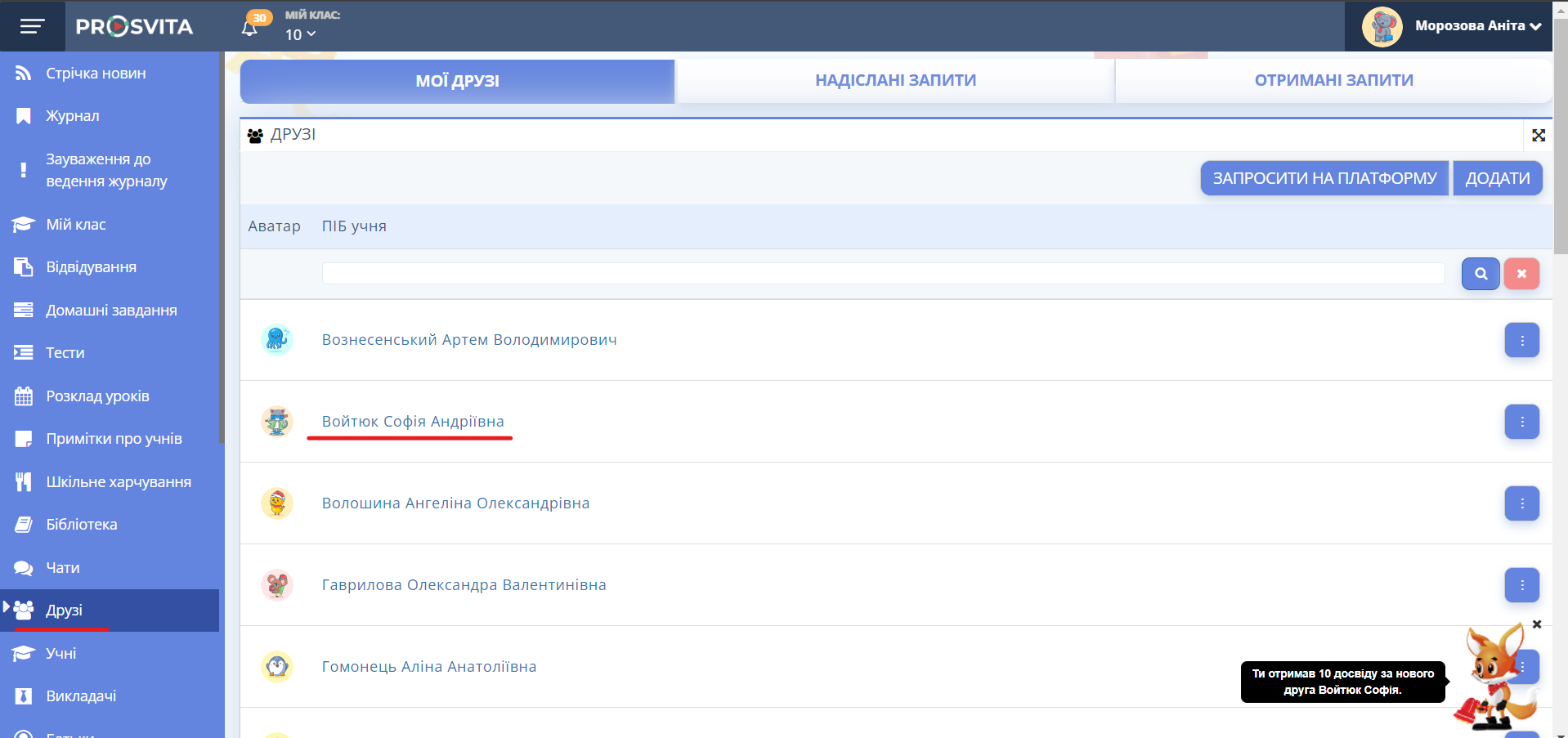Open Розклад уроків calendar in sidebar
The height and width of the screenshot is (738, 1568).
pyautogui.click(x=97, y=396)
